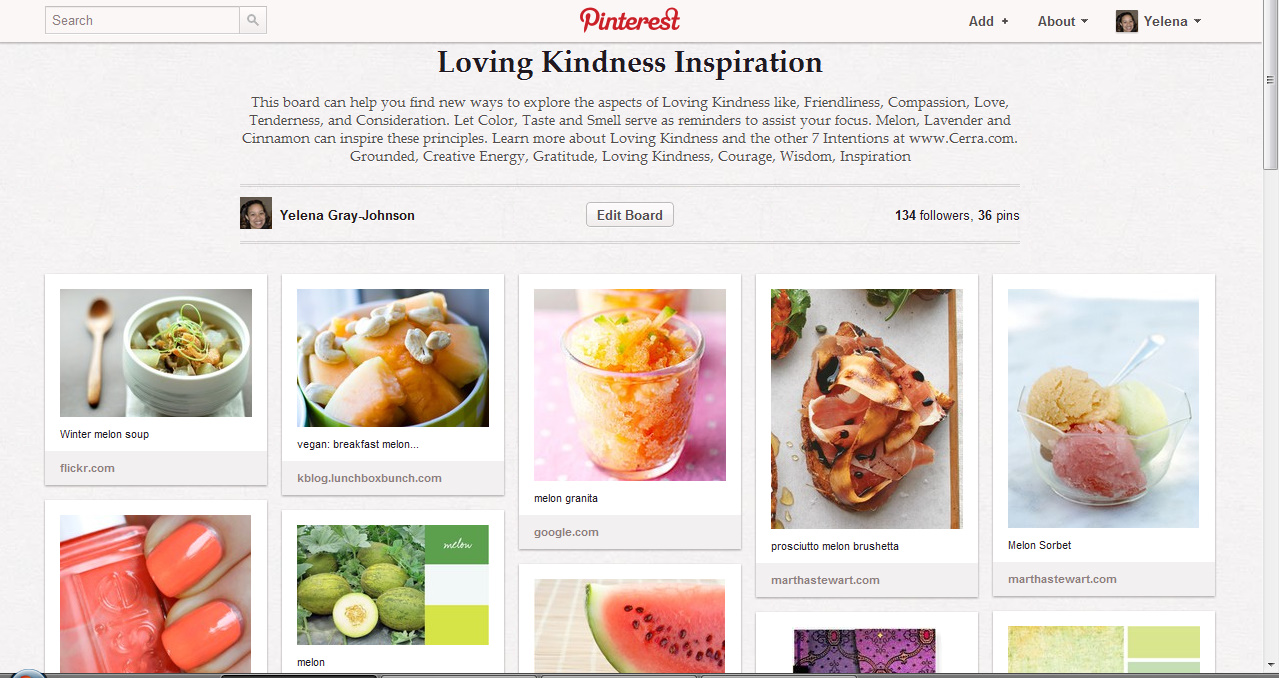Visit the kblog.lunchboxbunch.com source link

[x=369, y=478]
